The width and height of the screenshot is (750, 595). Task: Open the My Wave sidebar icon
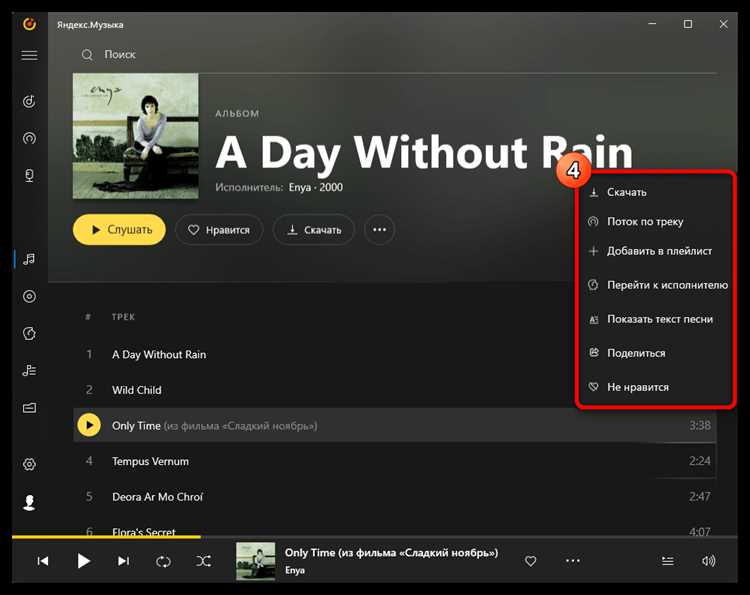tap(29, 101)
